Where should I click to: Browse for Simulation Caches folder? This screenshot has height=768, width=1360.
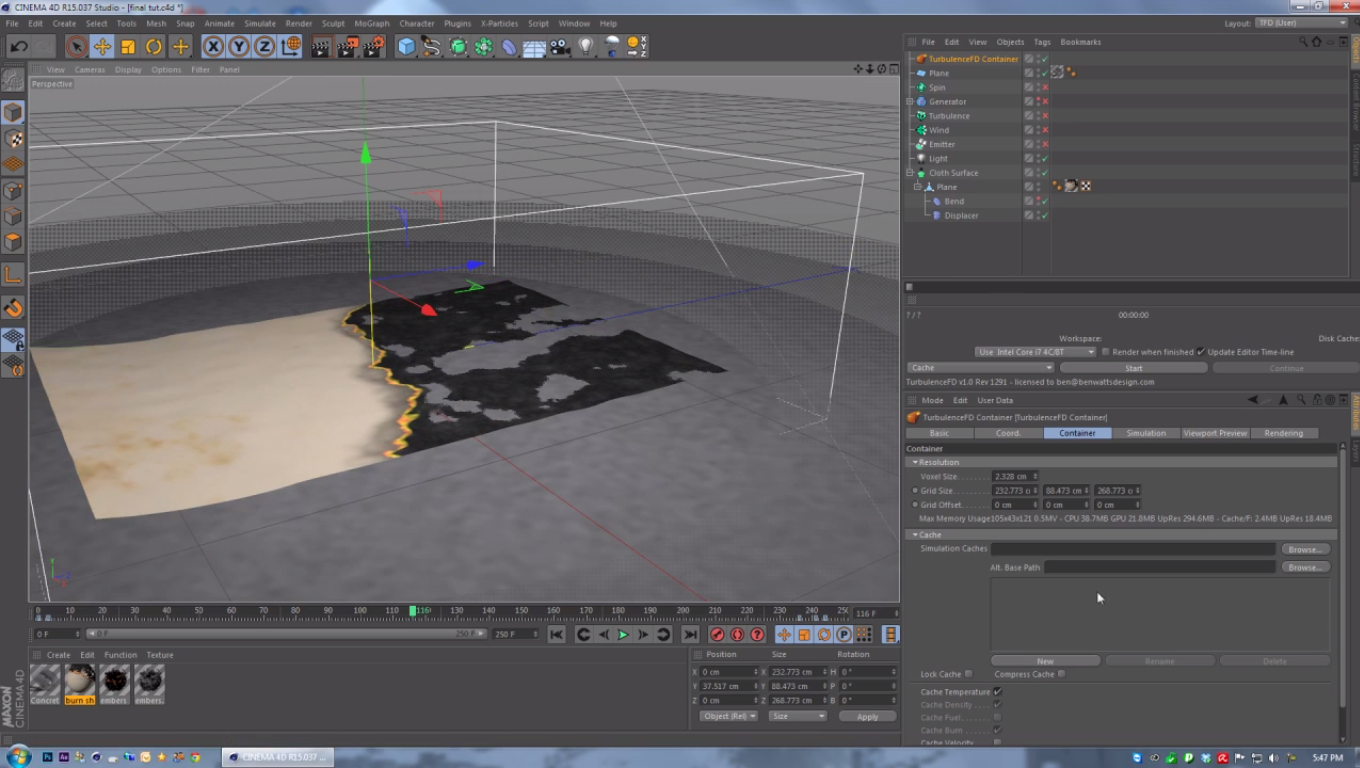1305,549
